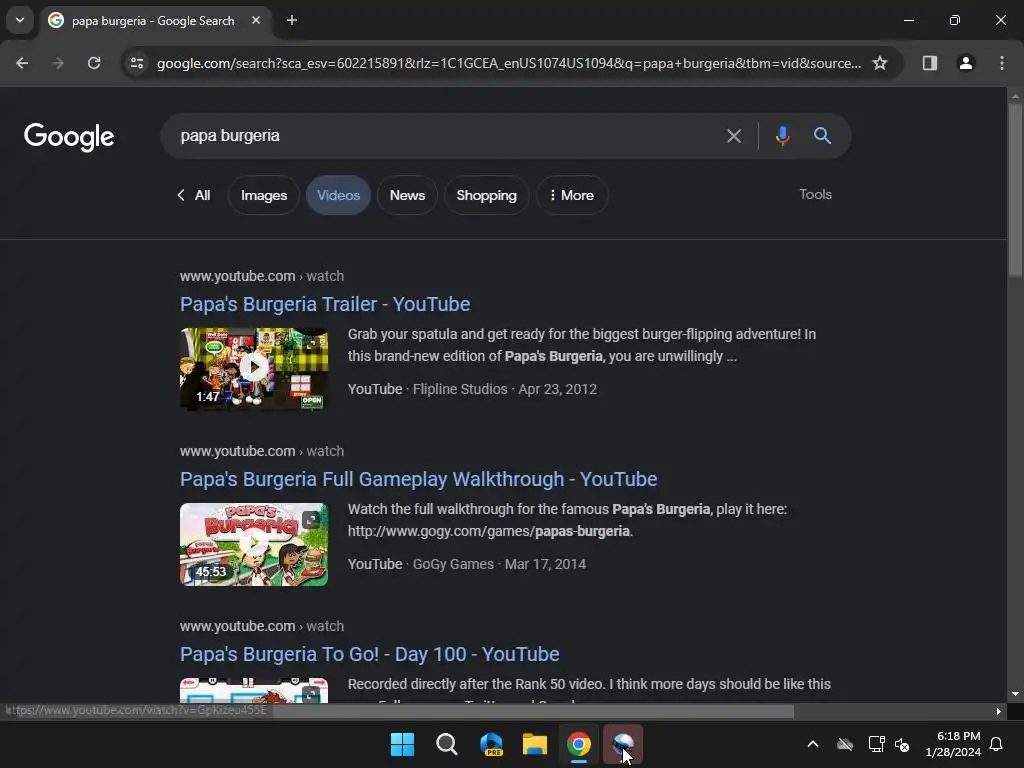Click the Day 100 video thumbnail
This screenshot has height=768, width=1024.
pyautogui.click(x=254, y=690)
